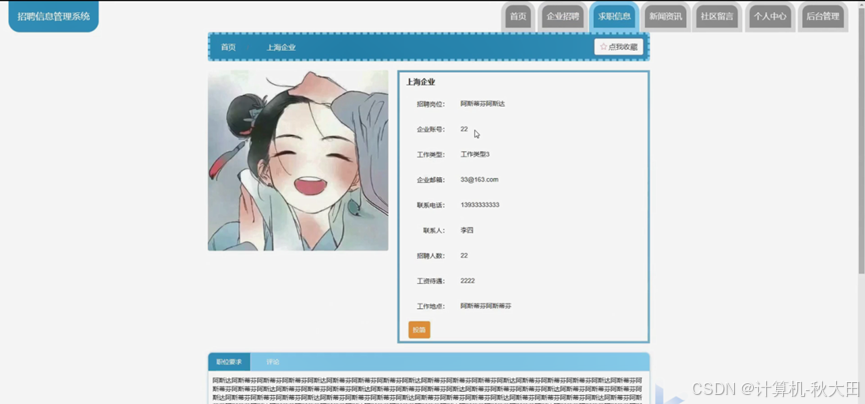This screenshot has height=404, width=865.
Task: Open the 新闻资讯 tab
Action: [665, 16]
